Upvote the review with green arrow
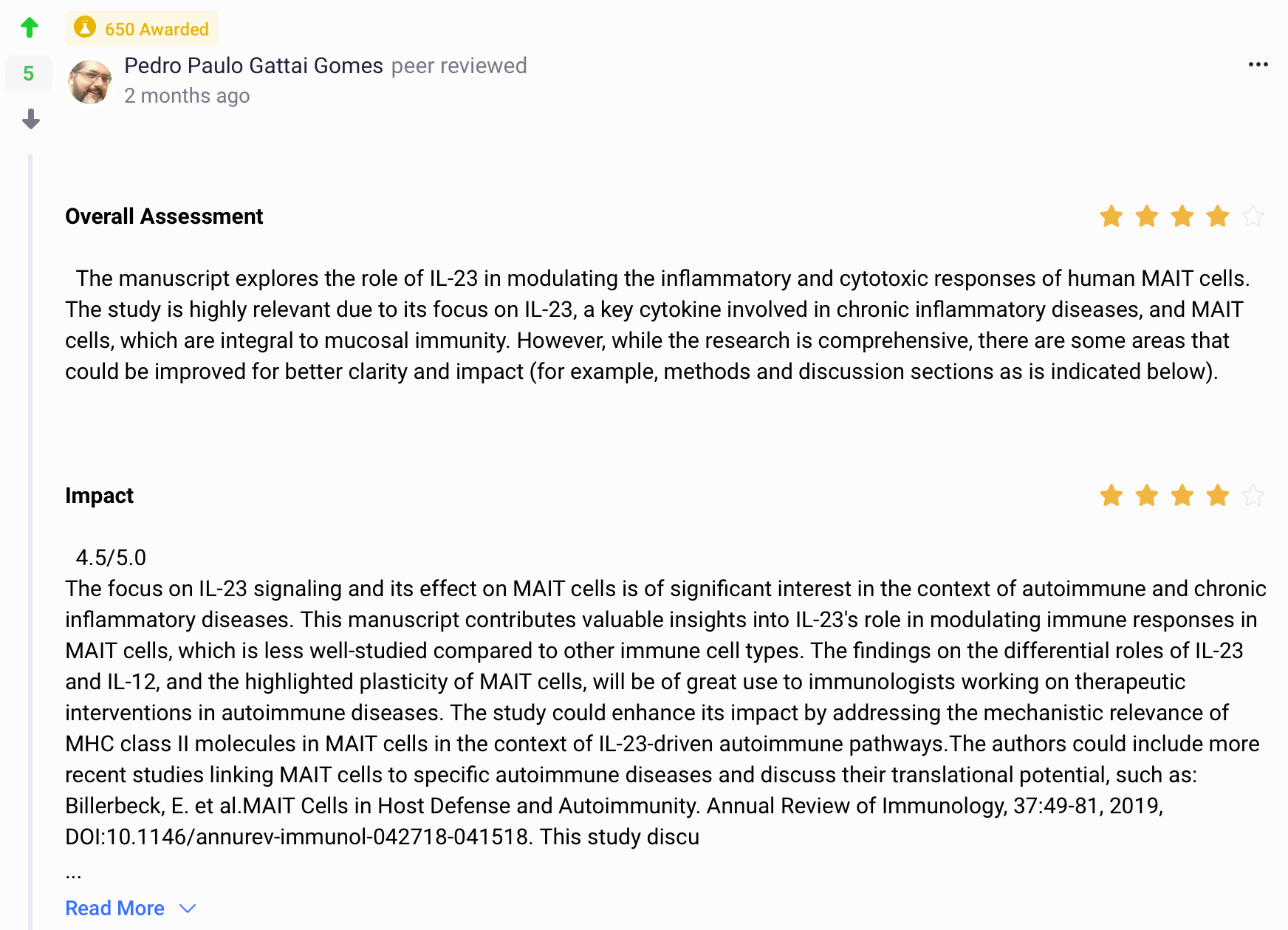Image resolution: width=1288 pixels, height=930 pixels. point(30,28)
